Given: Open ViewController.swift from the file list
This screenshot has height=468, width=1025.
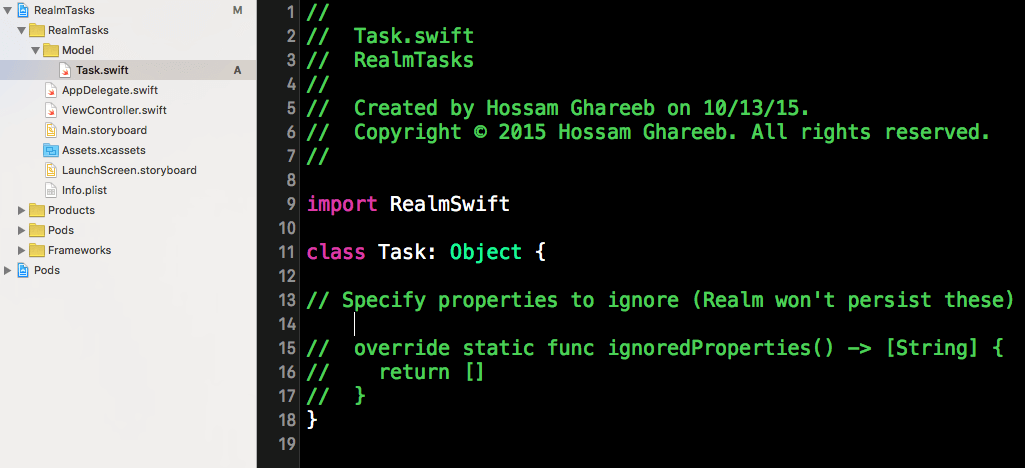Looking at the screenshot, I should 114,110.
